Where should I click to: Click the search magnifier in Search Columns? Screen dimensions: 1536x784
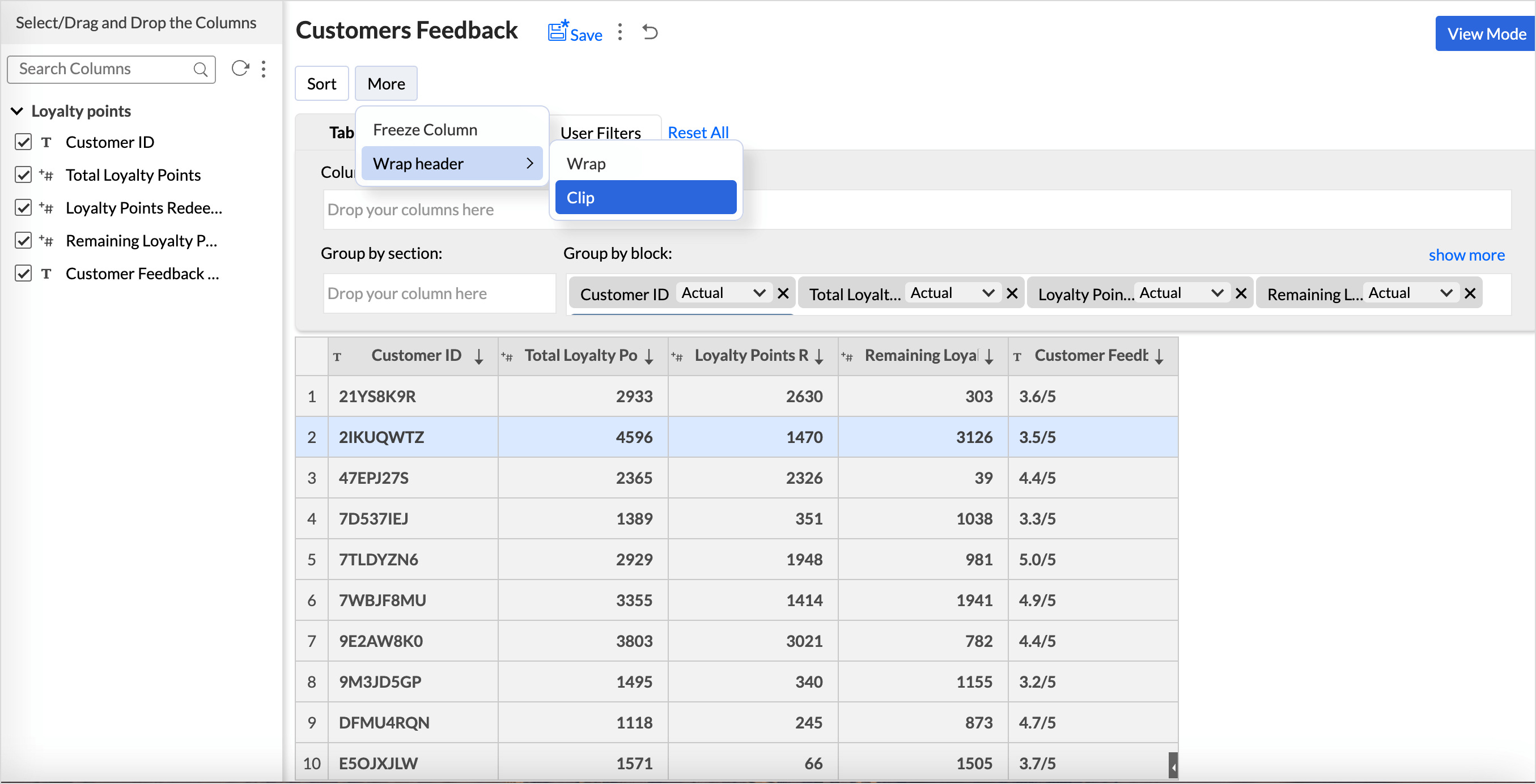(200, 69)
